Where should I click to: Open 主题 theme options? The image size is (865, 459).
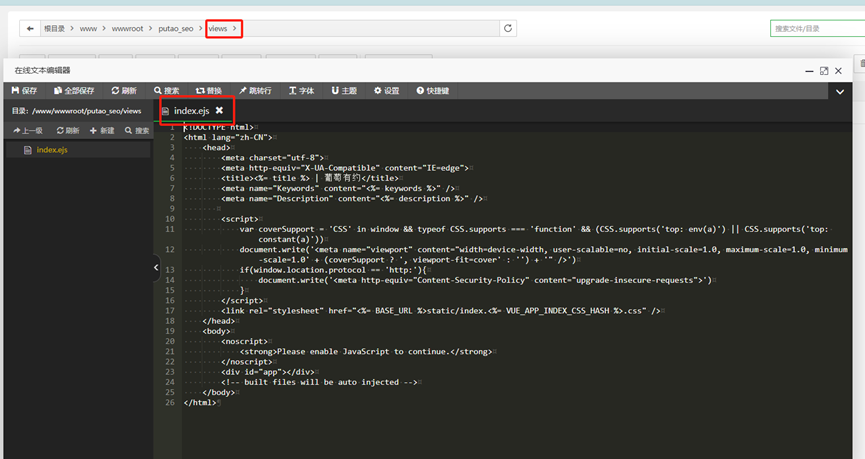coord(344,90)
